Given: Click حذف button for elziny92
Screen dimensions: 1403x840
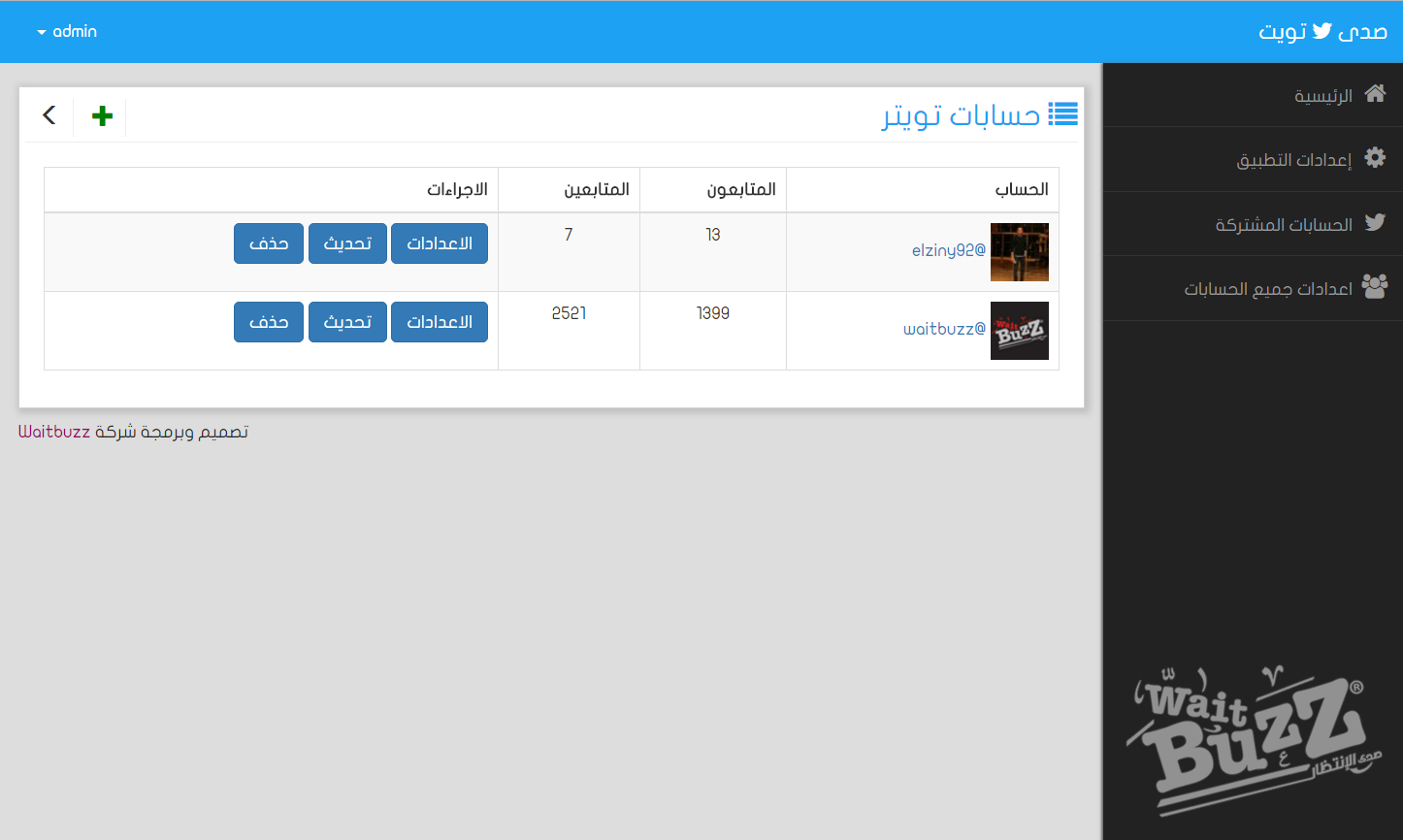Looking at the screenshot, I should 269,243.
